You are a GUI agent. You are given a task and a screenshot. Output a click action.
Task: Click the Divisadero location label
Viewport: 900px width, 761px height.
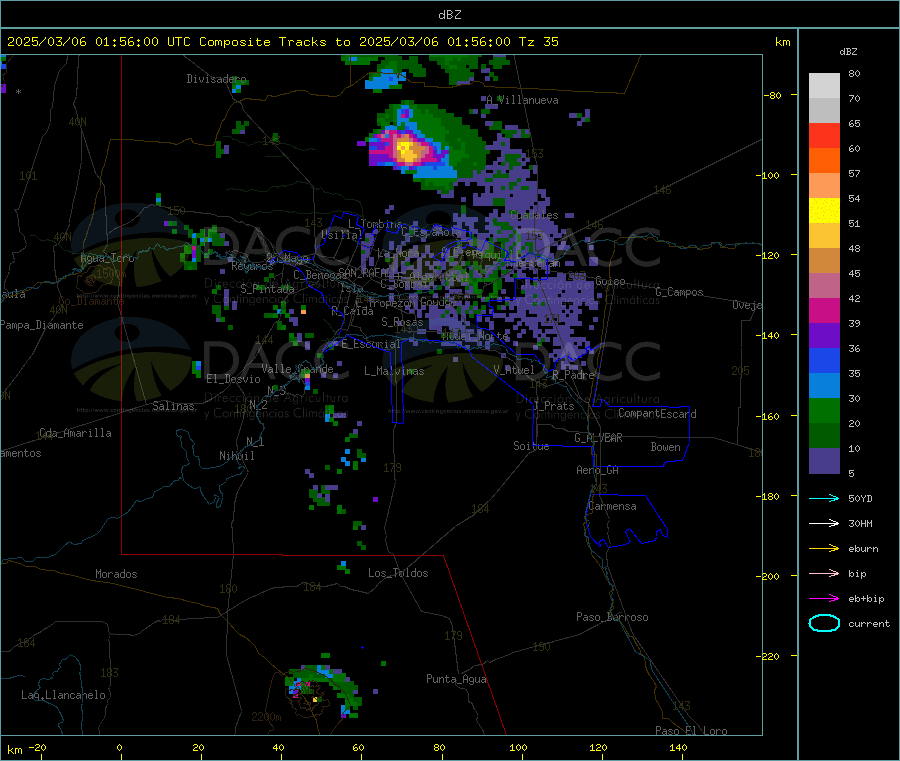(216, 79)
